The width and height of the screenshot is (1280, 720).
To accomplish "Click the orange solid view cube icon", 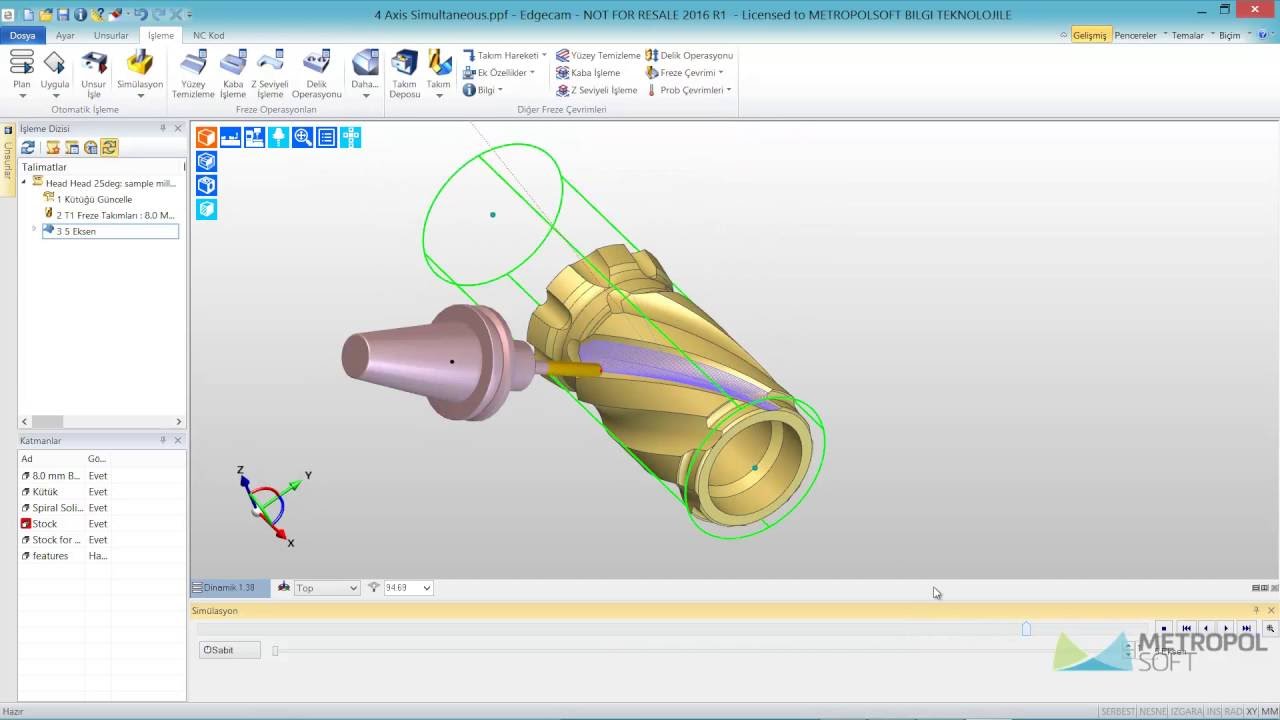I will 206,138.
